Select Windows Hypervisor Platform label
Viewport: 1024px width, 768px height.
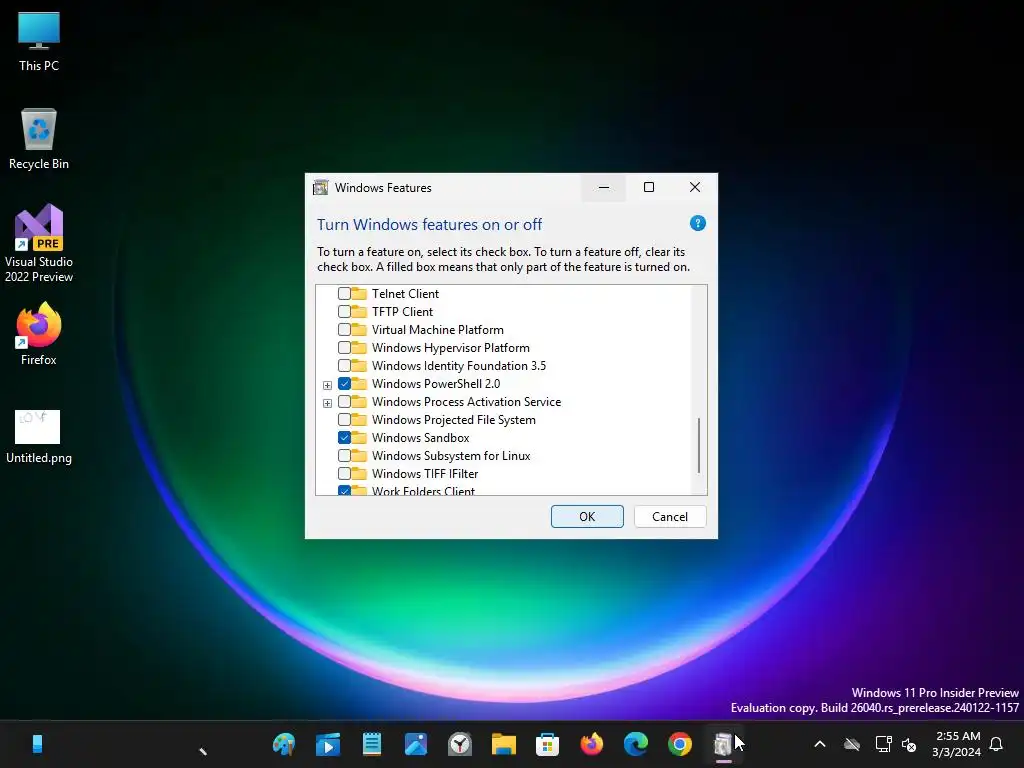[x=451, y=348]
